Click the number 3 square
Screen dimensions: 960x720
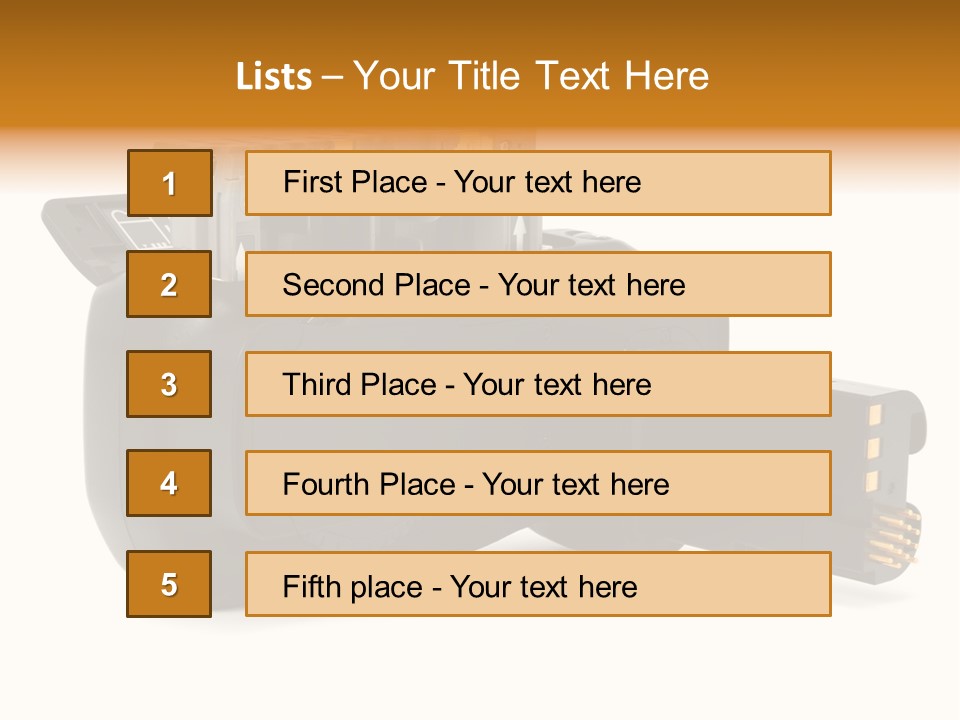(169, 384)
